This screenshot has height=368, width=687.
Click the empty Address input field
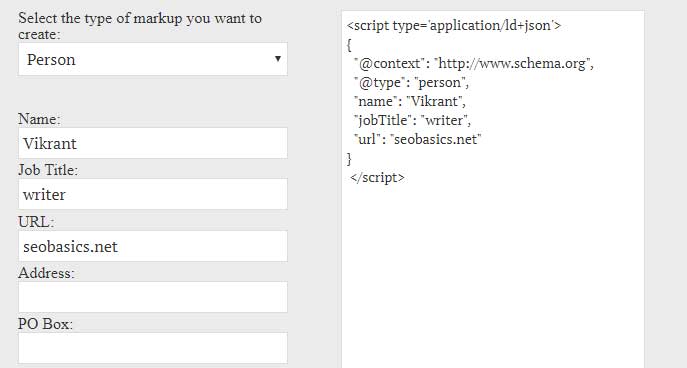coord(153,297)
